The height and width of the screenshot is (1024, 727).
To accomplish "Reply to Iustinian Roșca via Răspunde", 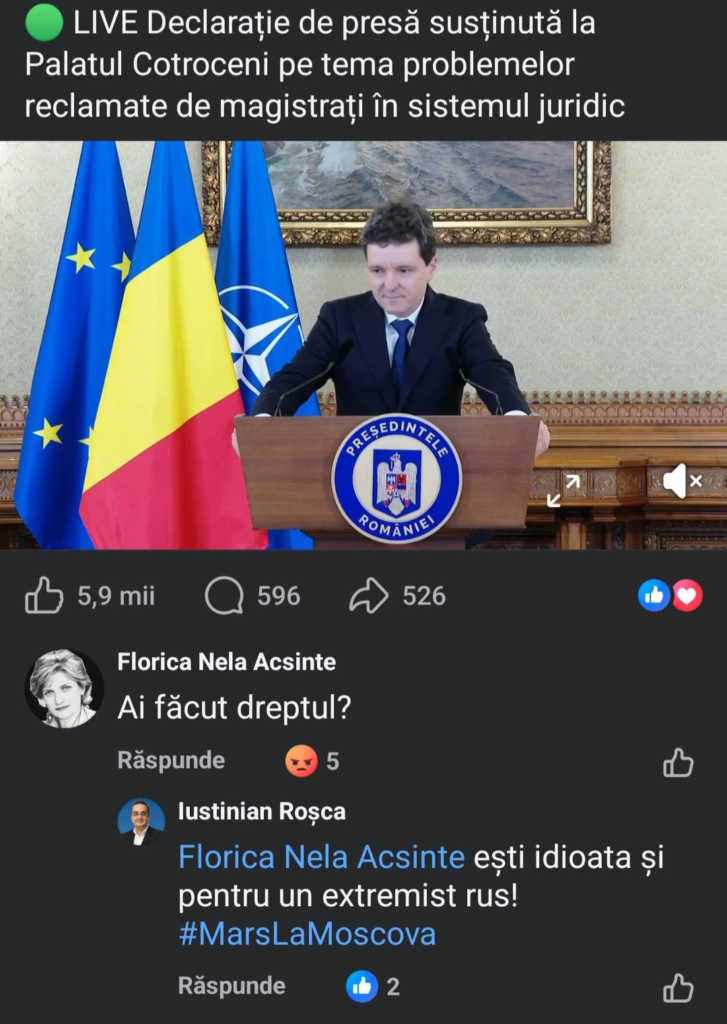I will (x=232, y=985).
